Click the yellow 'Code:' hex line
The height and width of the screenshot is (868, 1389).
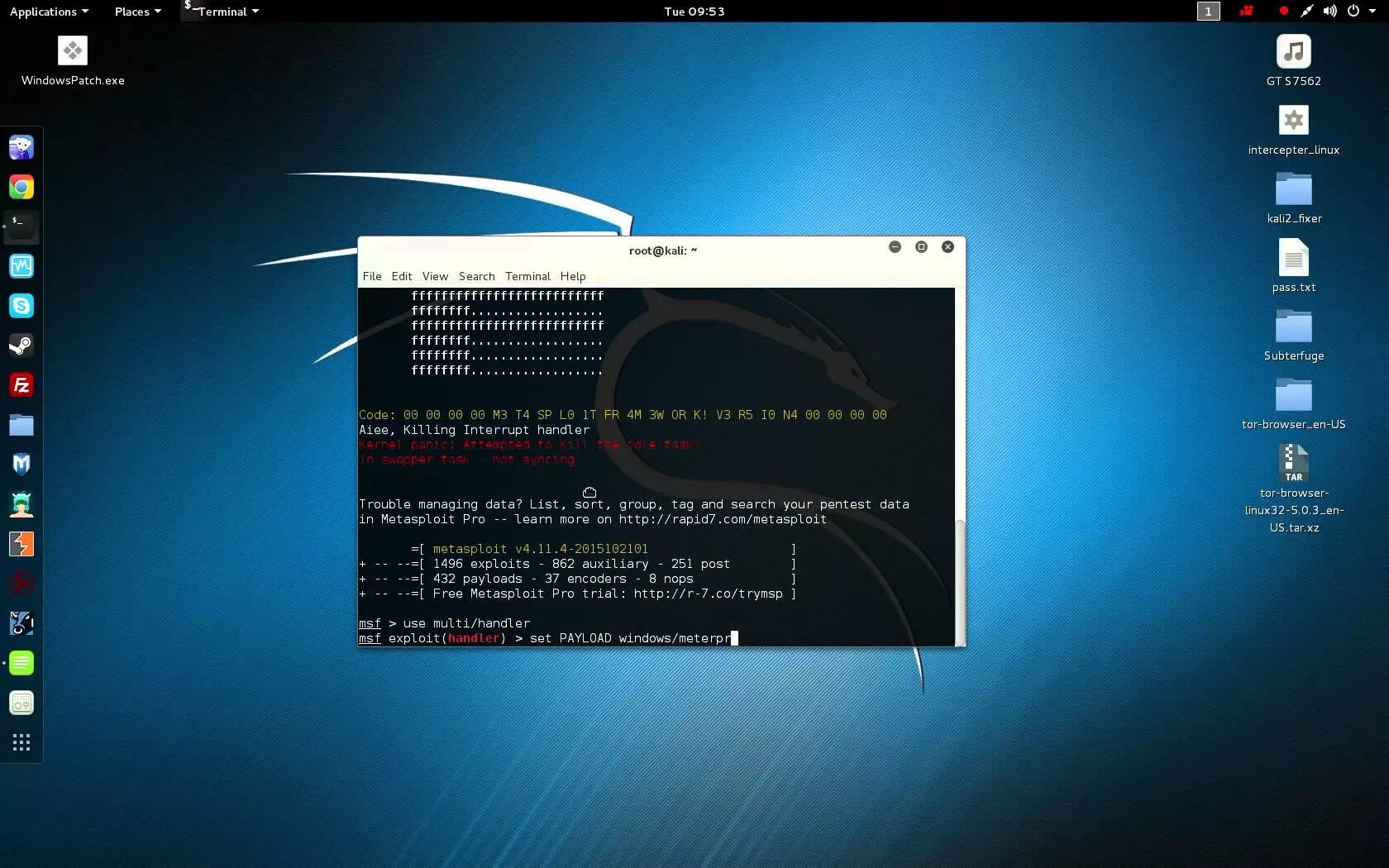[x=623, y=415]
